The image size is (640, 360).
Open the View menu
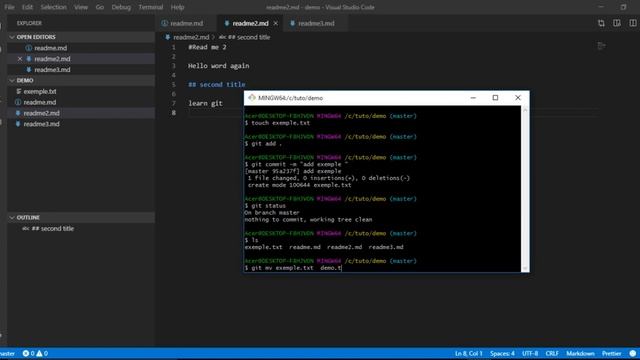pos(81,7)
